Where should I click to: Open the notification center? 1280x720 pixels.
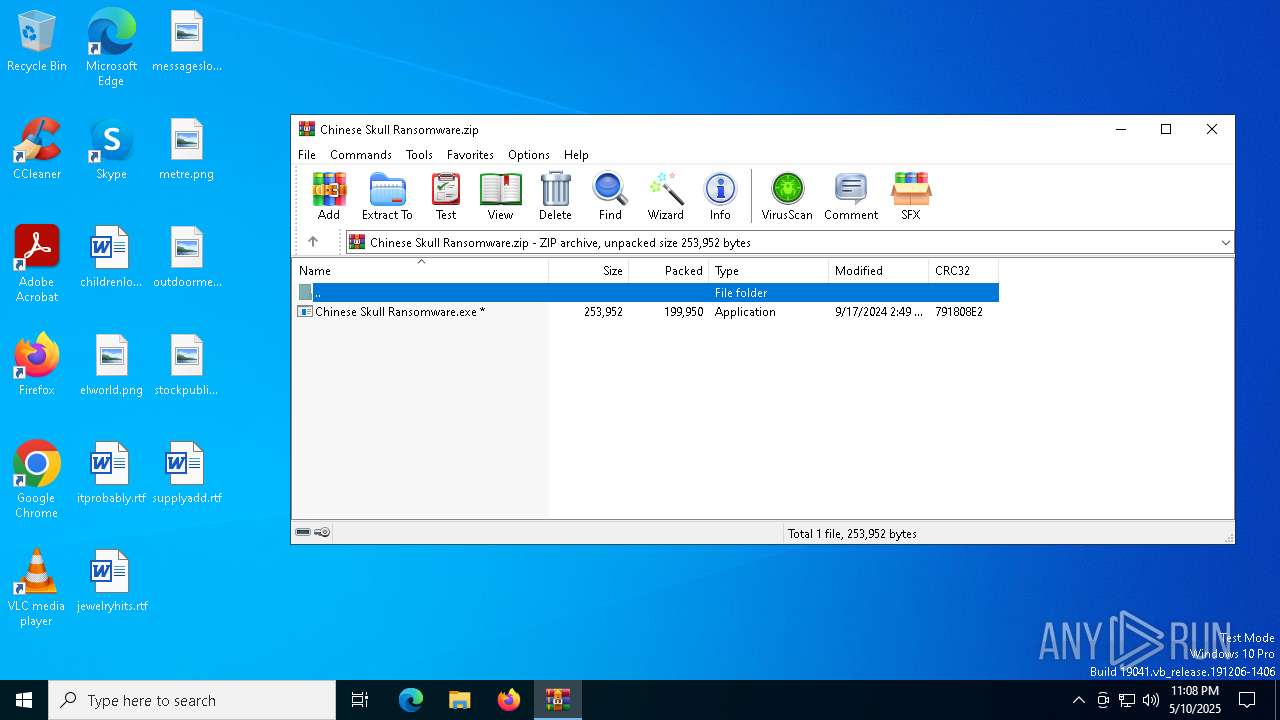coord(1247,700)
